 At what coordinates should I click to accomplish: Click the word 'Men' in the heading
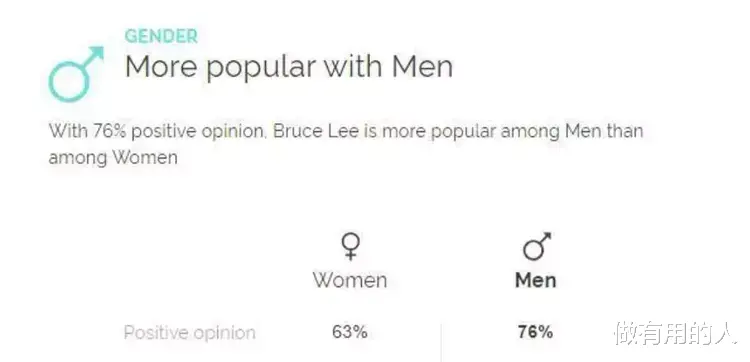pyautogui.click(x=422, y=66)
